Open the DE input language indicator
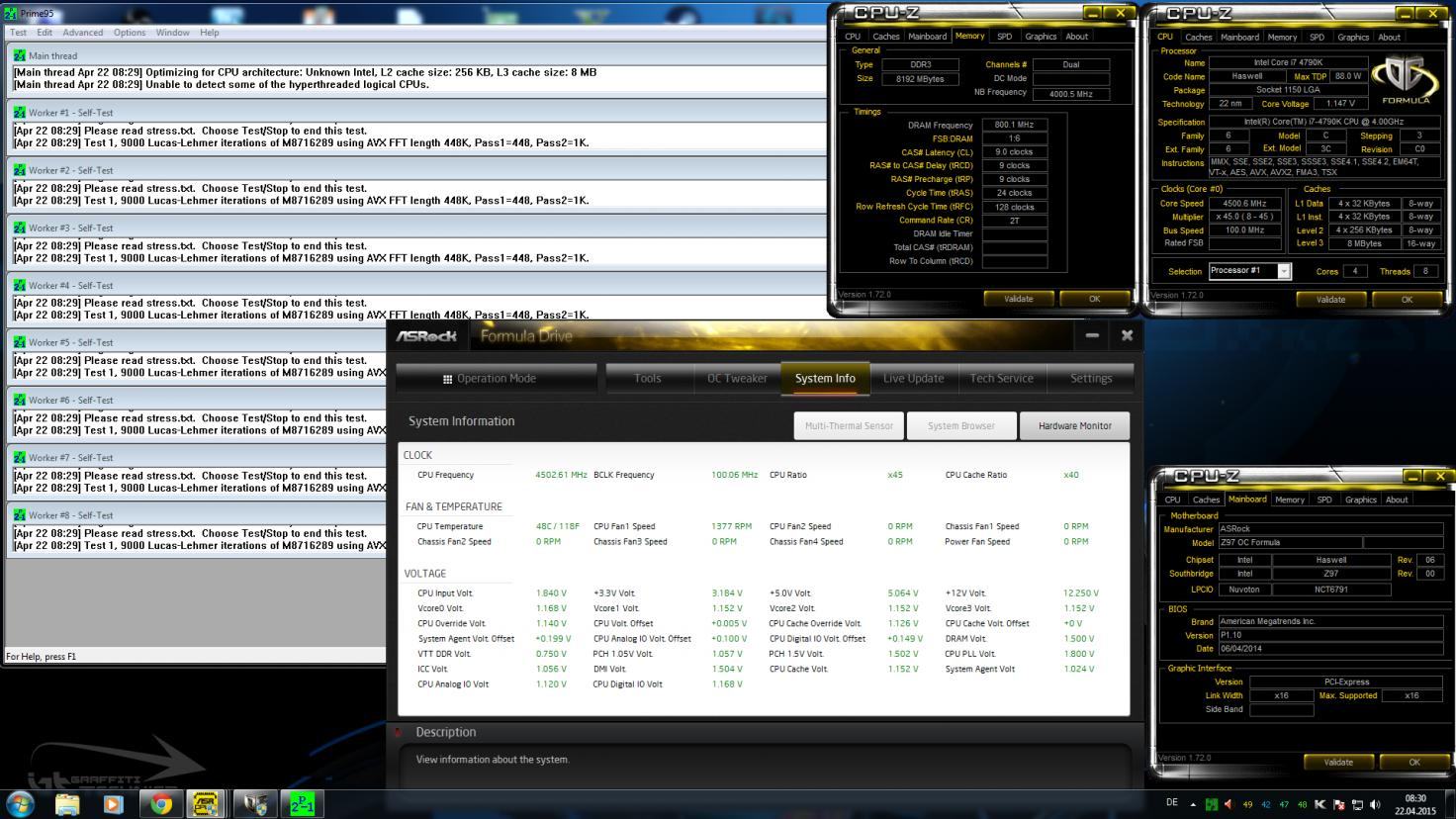The height and width of the screenshot is (819, 1456). pos(1172,803)
